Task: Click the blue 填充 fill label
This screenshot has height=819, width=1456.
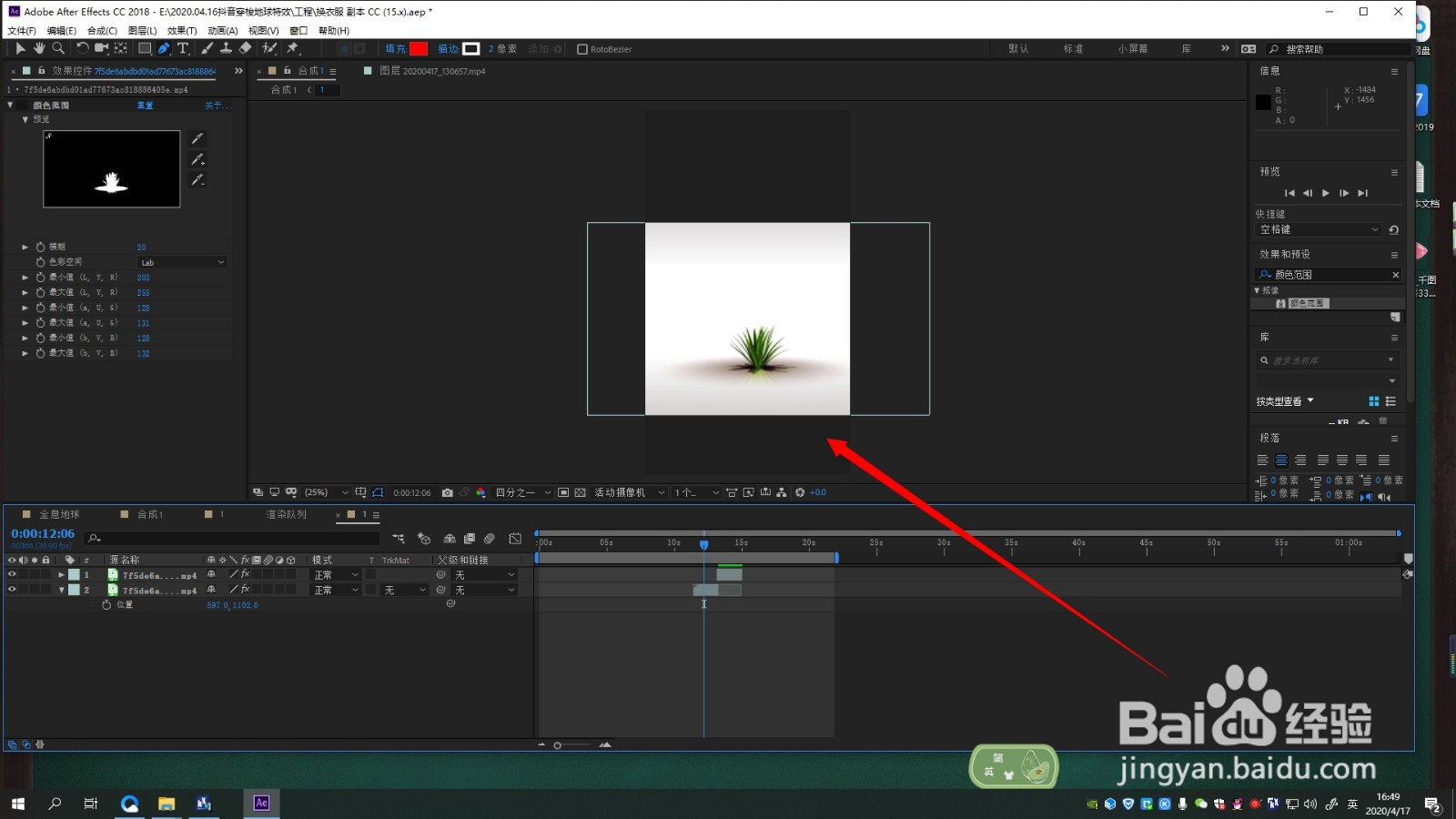Action: 396,49
